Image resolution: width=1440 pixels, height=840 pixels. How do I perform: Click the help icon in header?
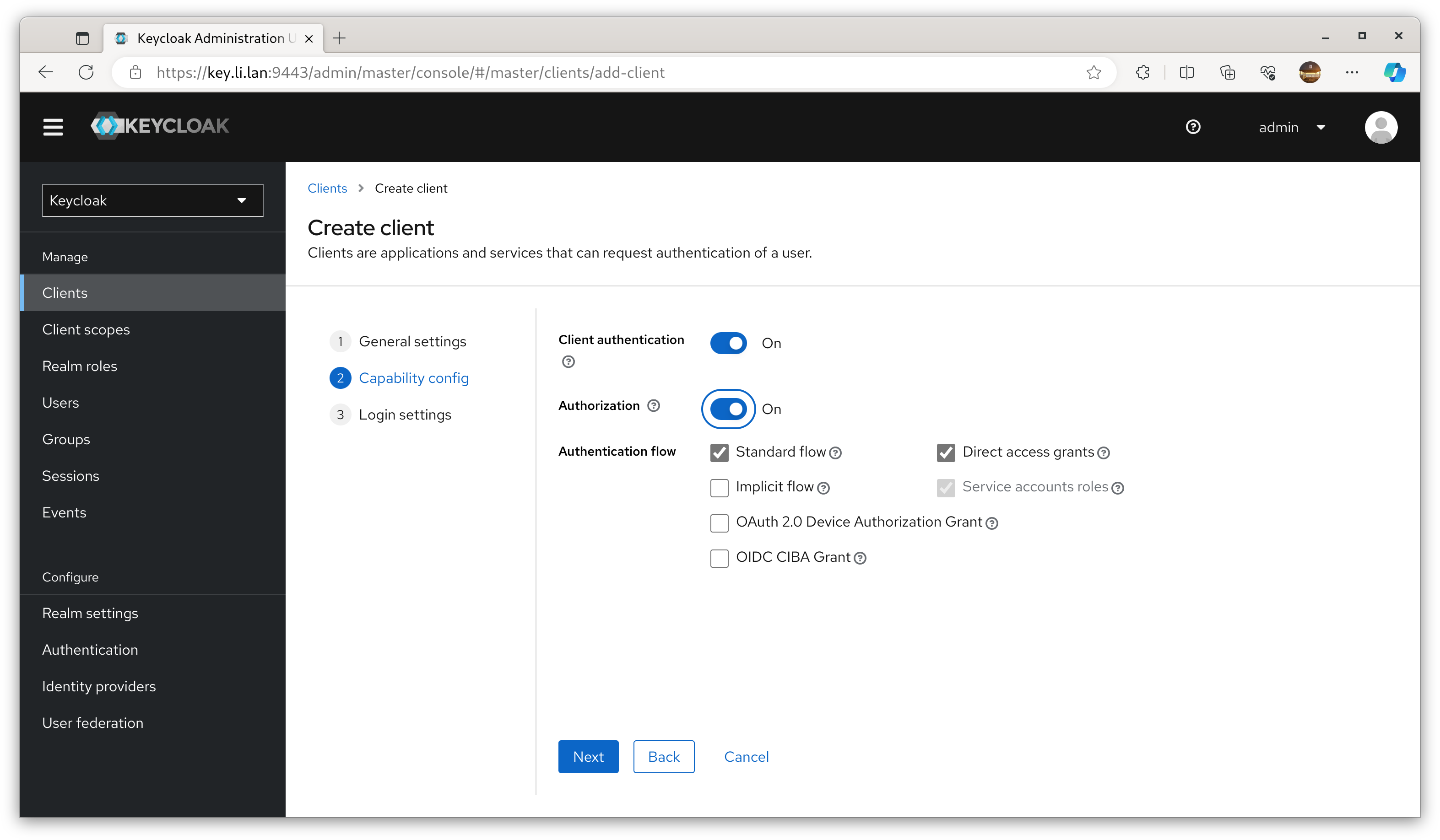[1192, 127]
